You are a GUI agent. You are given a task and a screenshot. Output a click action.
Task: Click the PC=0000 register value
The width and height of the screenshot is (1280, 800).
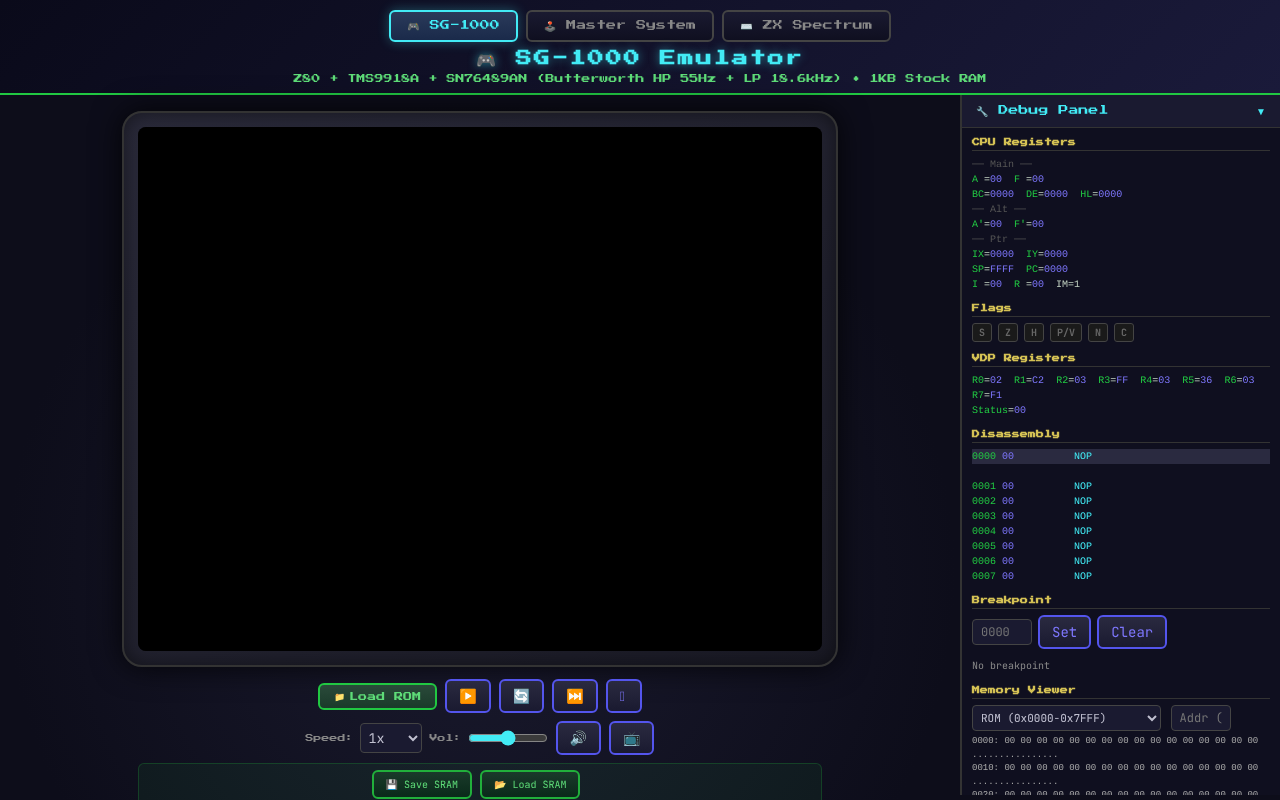[x=1047, y=269]
